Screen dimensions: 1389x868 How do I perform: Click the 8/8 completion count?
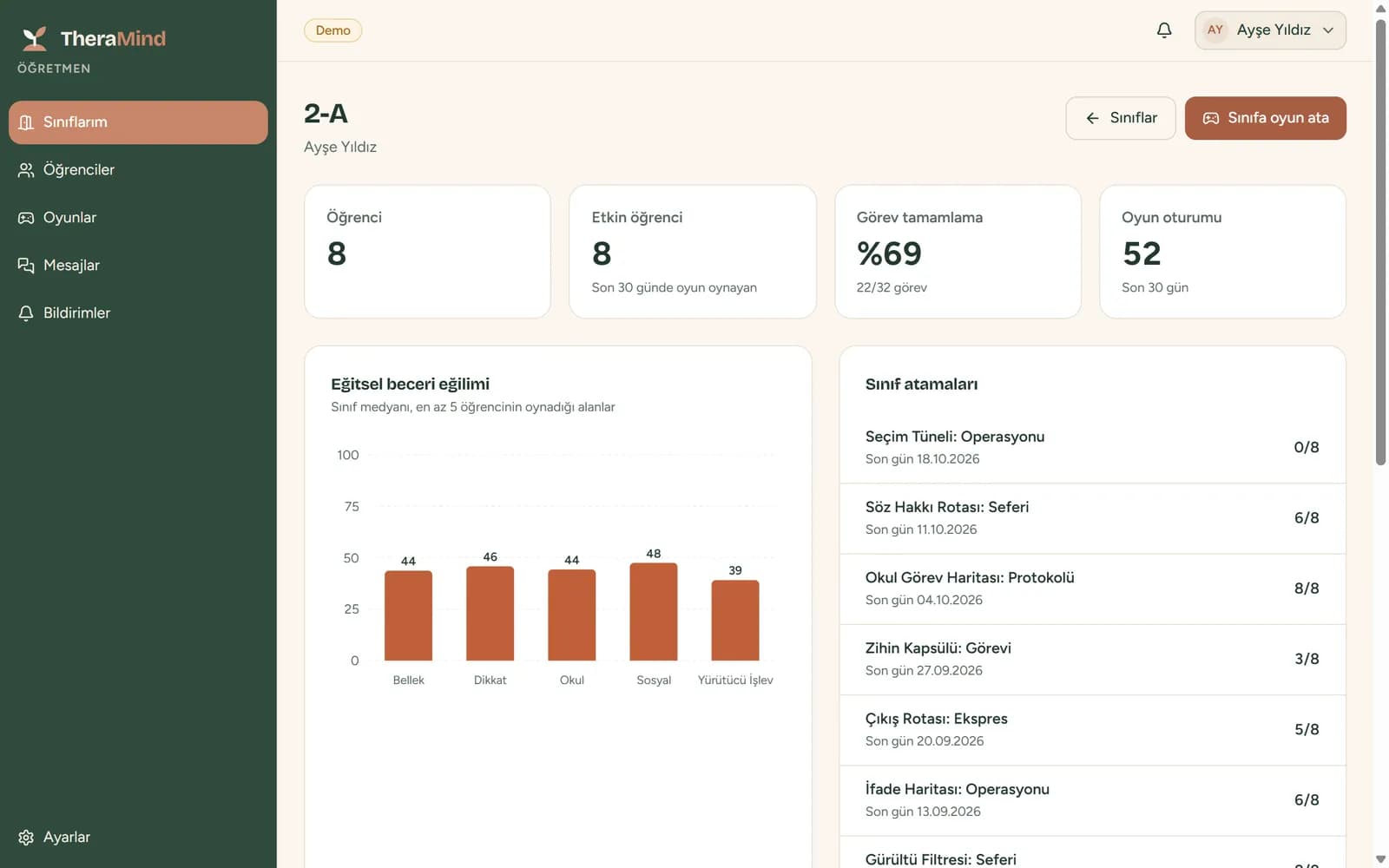[x=1307, y=589]
